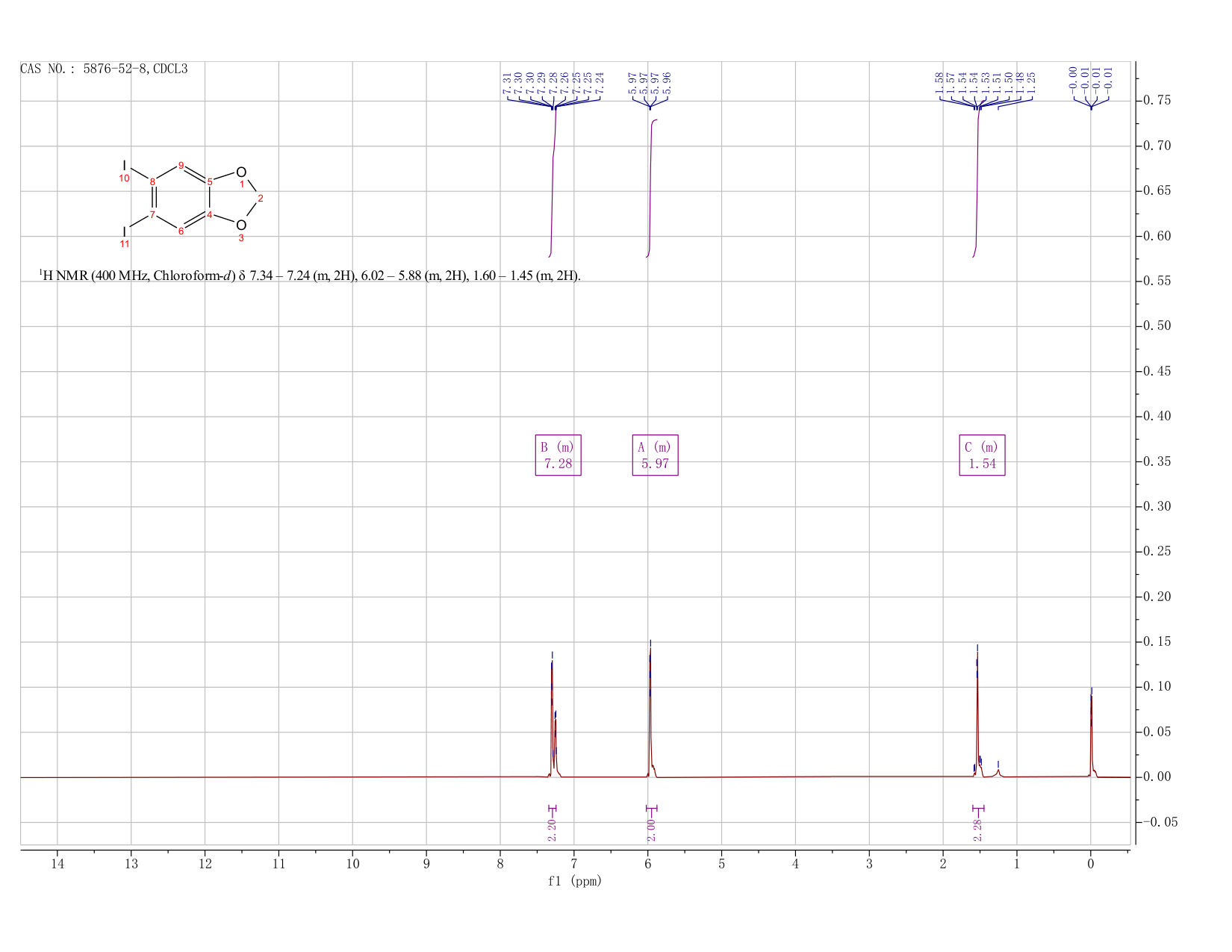1232x952 pixels.
Task: Select the 1H NMR multiplet report text
Action: click(x=310, y=276)
